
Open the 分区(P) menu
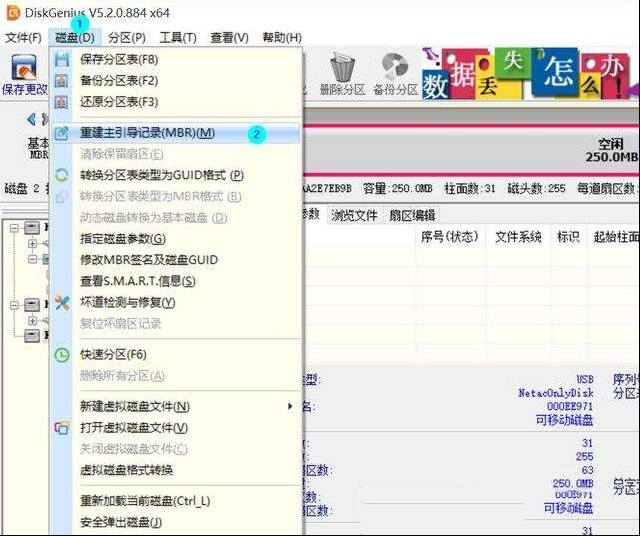point(126,37)
